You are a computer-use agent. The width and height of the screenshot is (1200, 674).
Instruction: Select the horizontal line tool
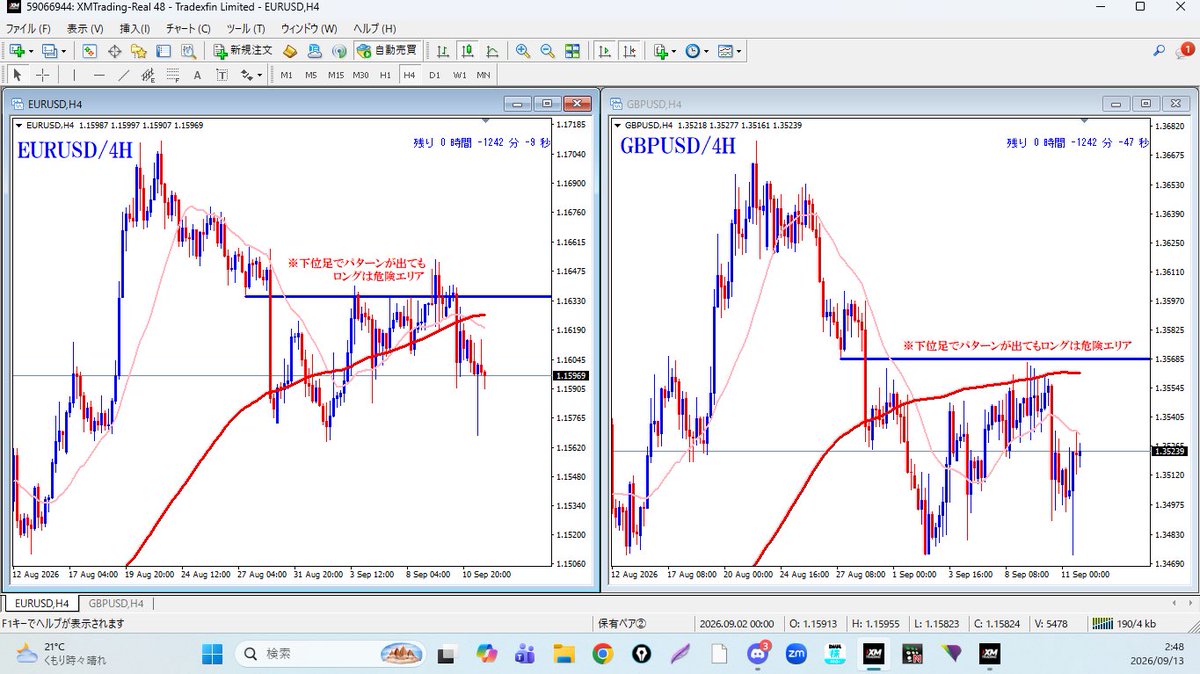(99, 75)
